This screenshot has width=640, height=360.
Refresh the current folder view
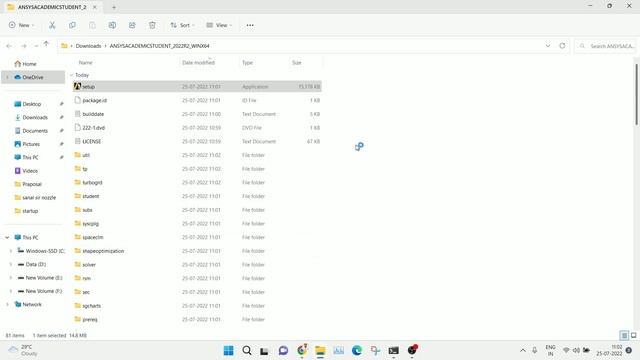tap(562, 46)
